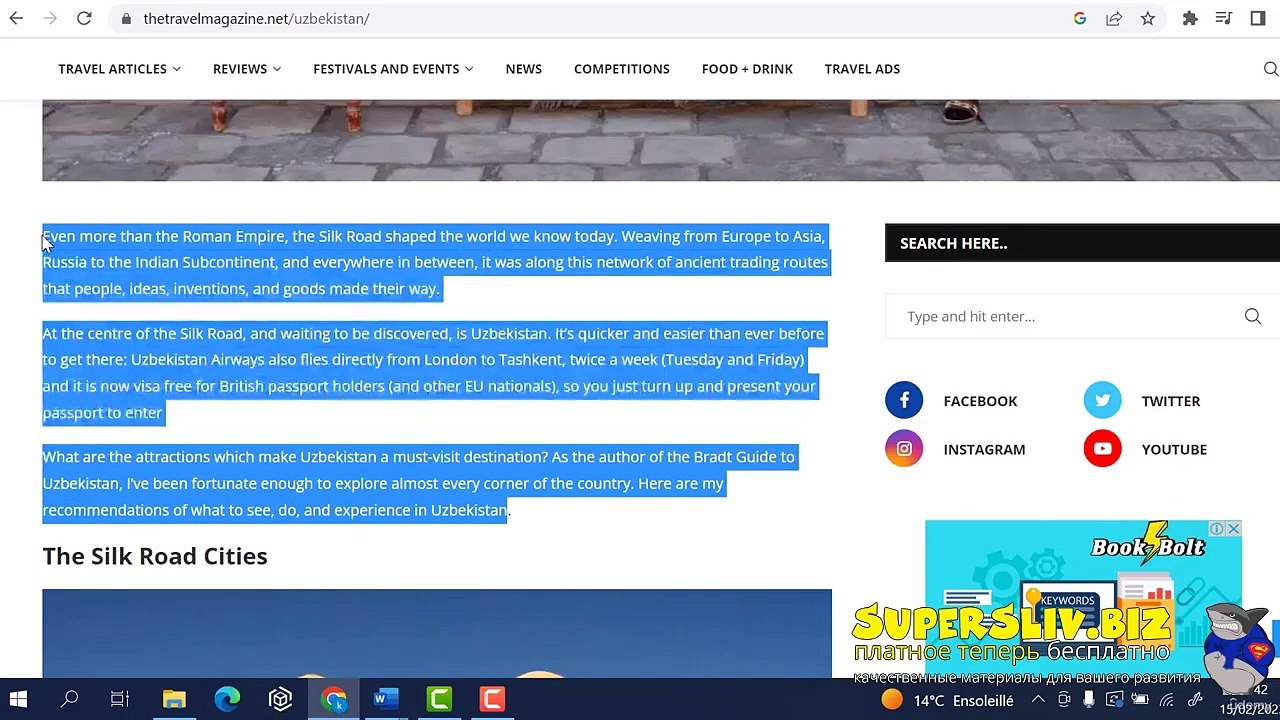Reload the current page

pos(84,18)
